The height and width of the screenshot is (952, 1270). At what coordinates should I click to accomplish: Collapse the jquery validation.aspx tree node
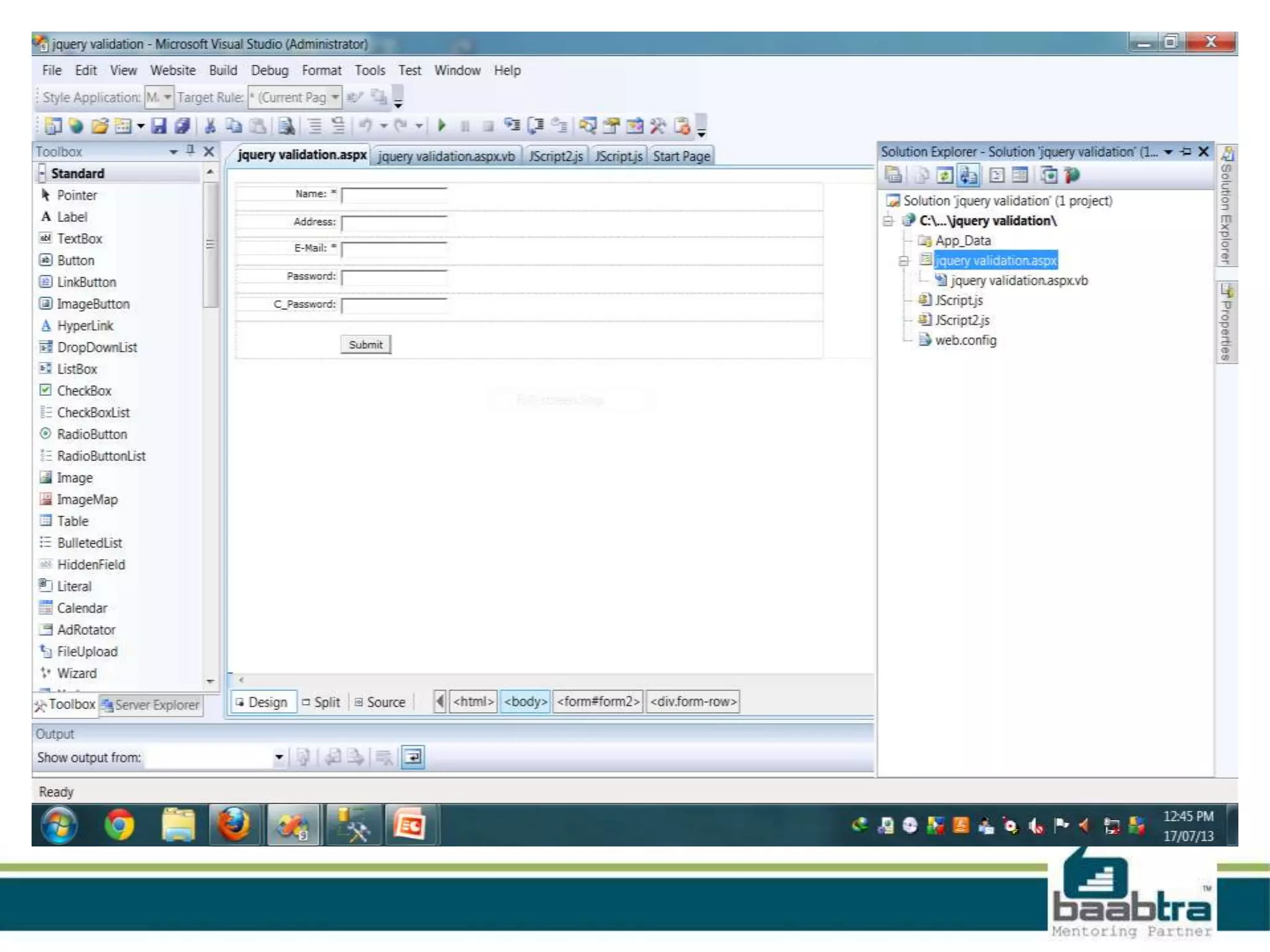(x=904, y=261)
